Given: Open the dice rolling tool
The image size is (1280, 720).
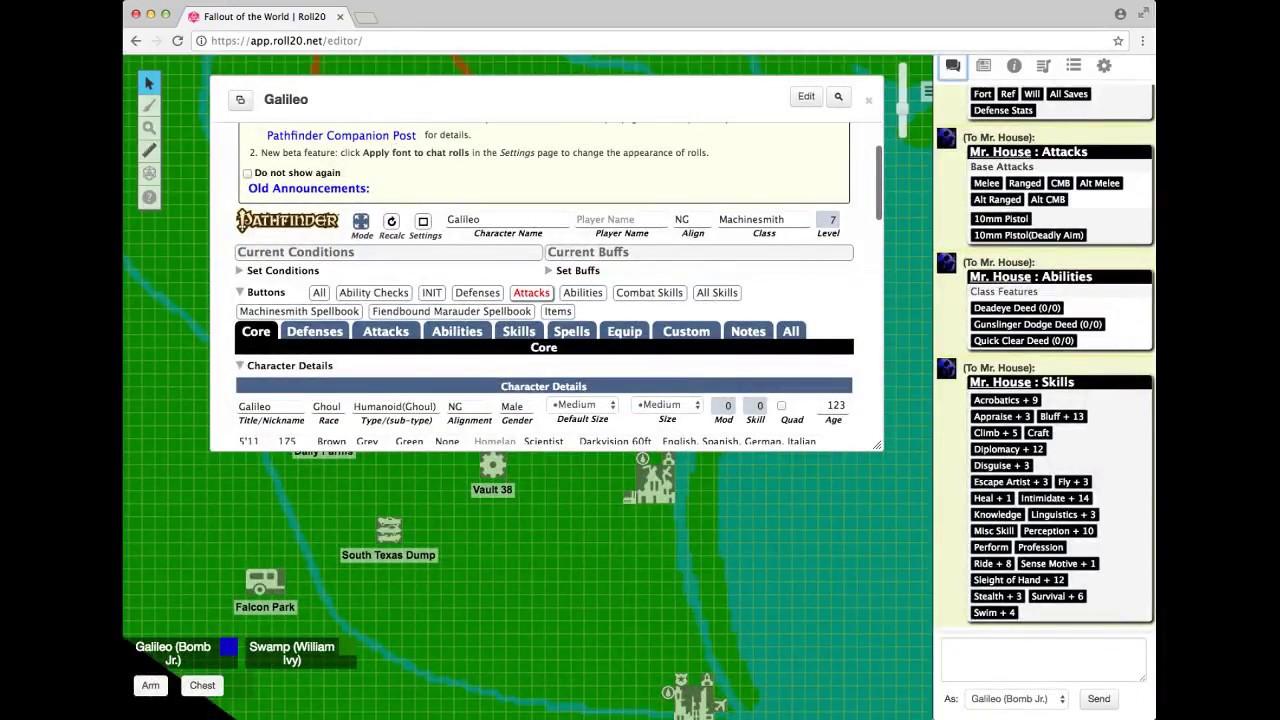Looking at the screenshot, I should click(149, 174).
